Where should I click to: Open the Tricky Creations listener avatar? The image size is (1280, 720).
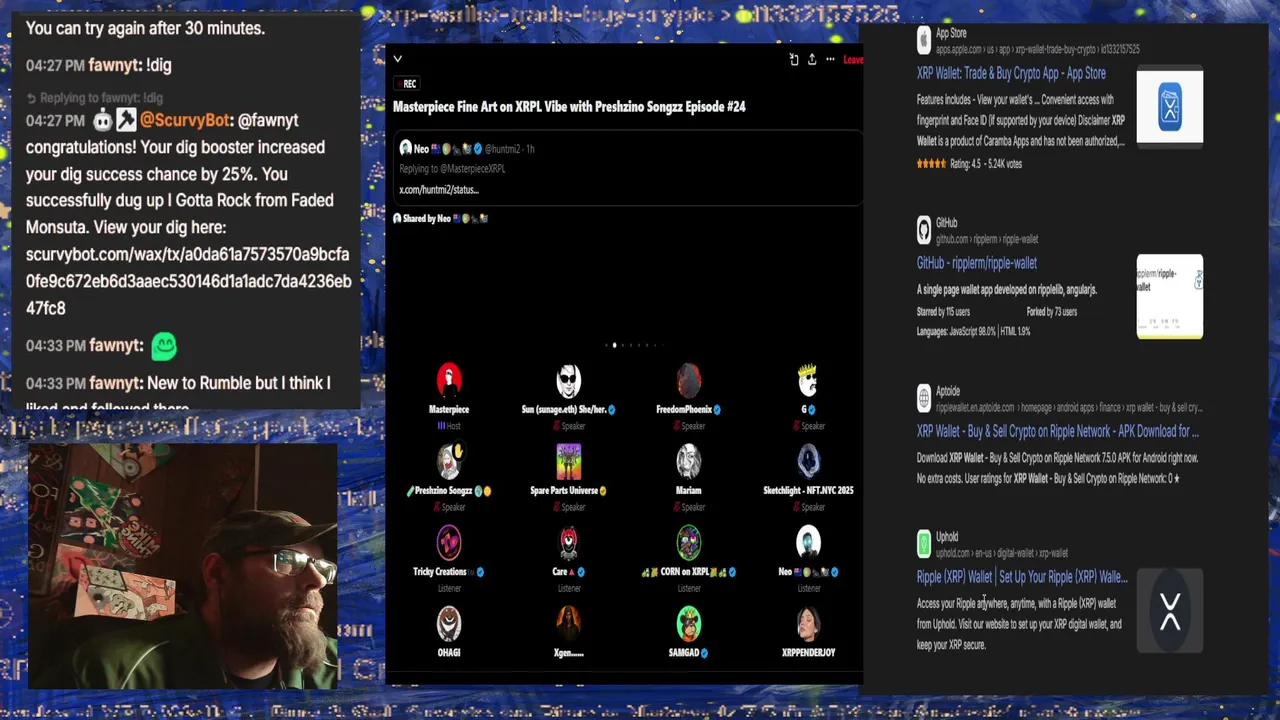coord(449,542)
